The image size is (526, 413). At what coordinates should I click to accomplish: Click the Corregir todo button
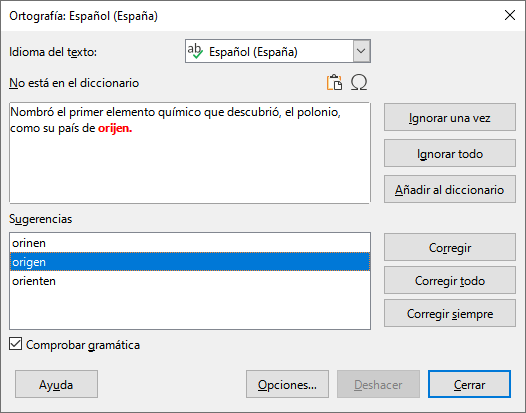click(x=450, y=280)
